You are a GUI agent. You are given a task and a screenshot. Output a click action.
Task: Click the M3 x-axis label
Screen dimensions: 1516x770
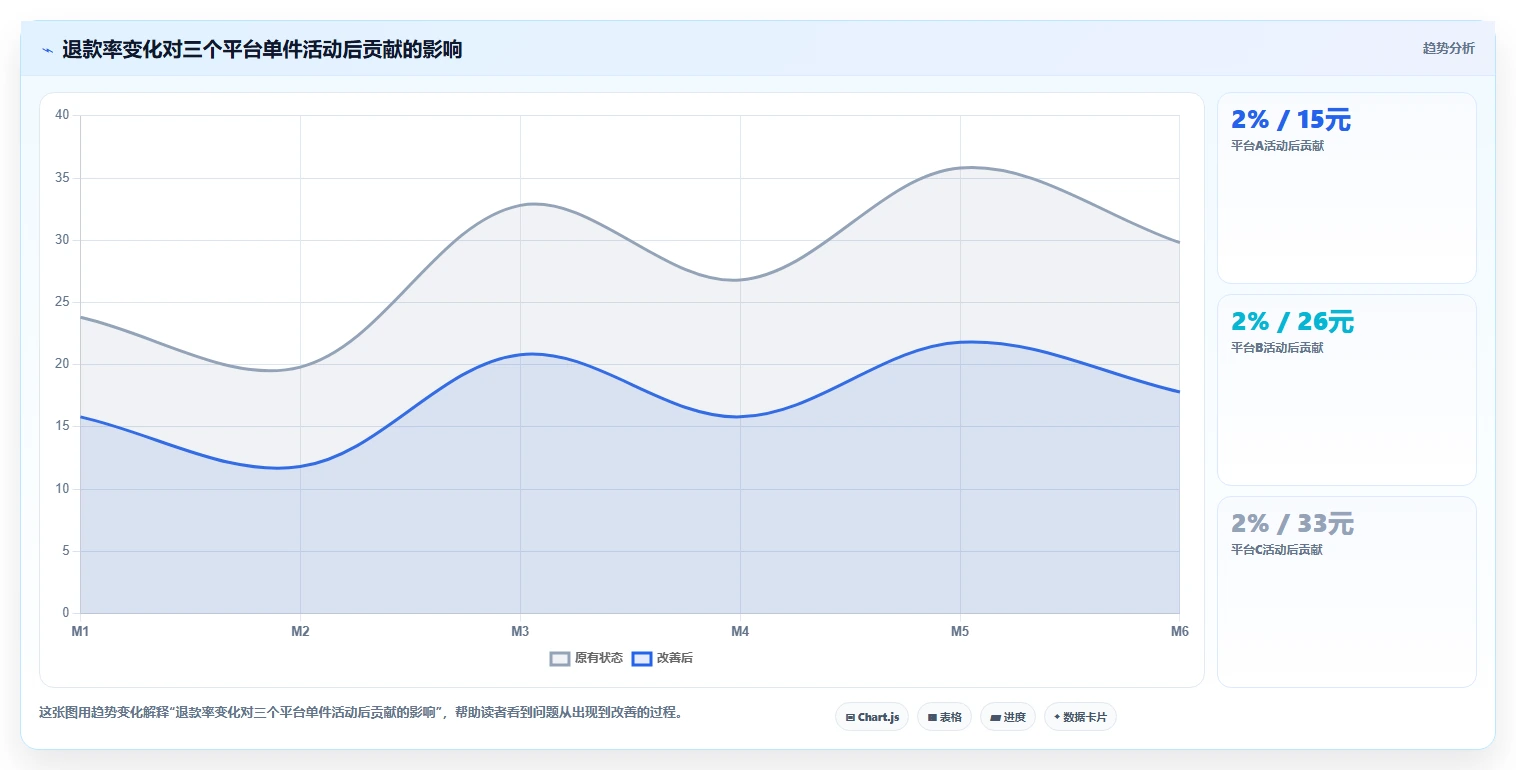coord(520,631)
